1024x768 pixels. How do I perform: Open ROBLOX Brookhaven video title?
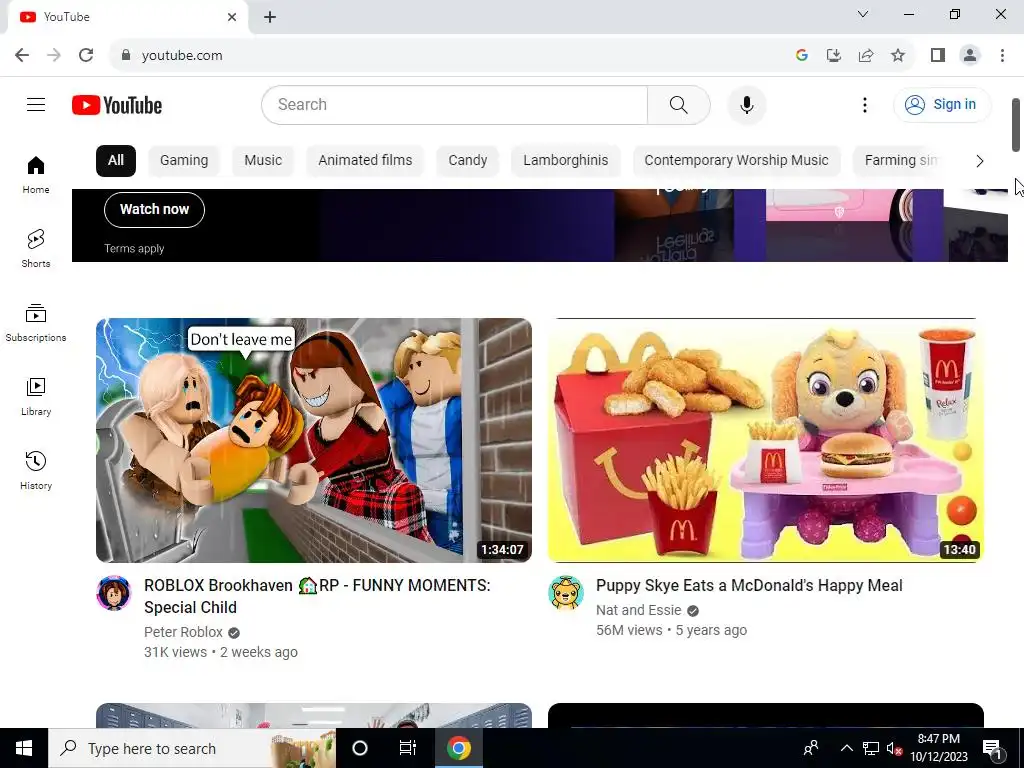(x=317, y=596)
